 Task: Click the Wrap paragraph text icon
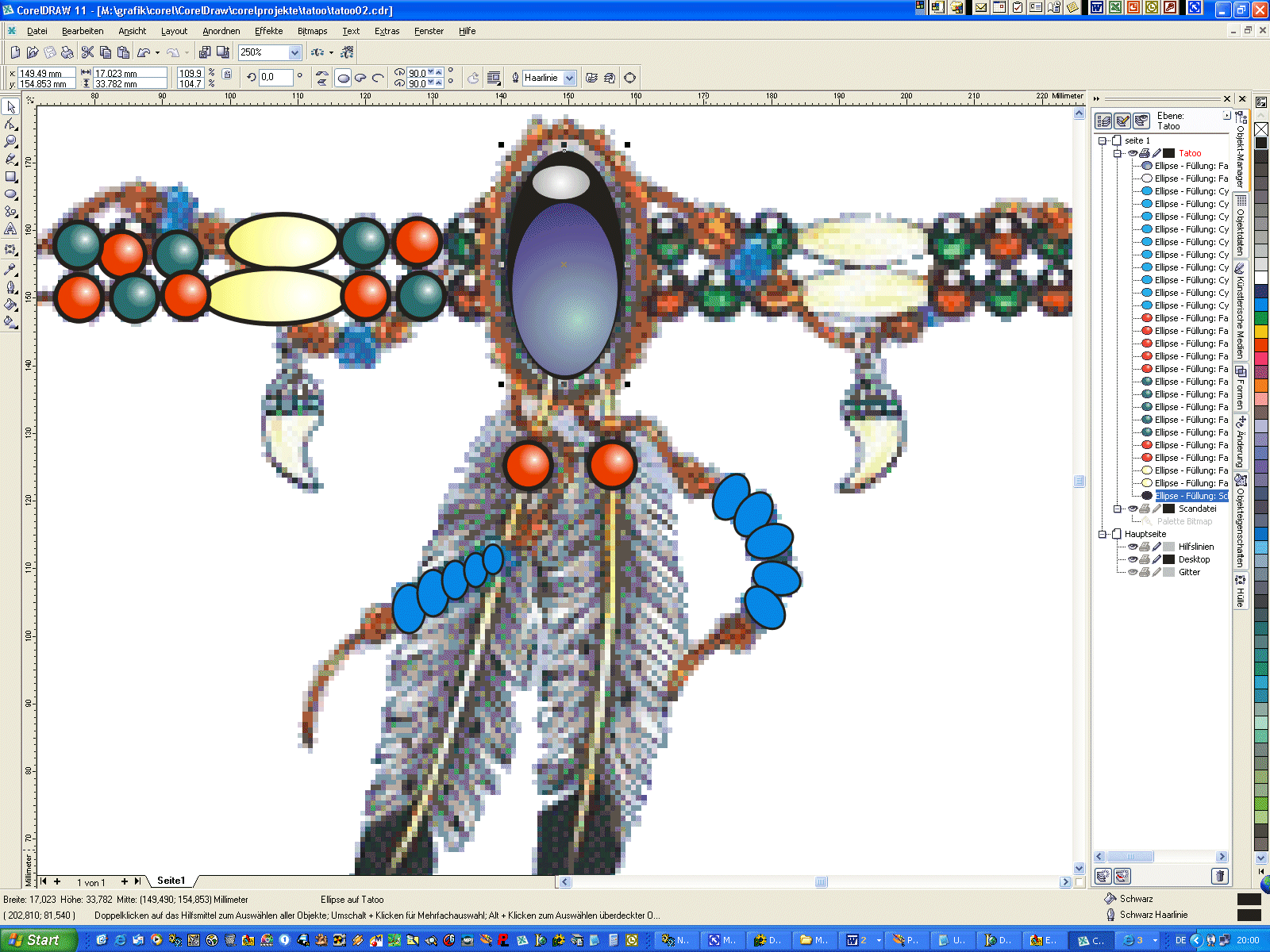pos(494,78)
